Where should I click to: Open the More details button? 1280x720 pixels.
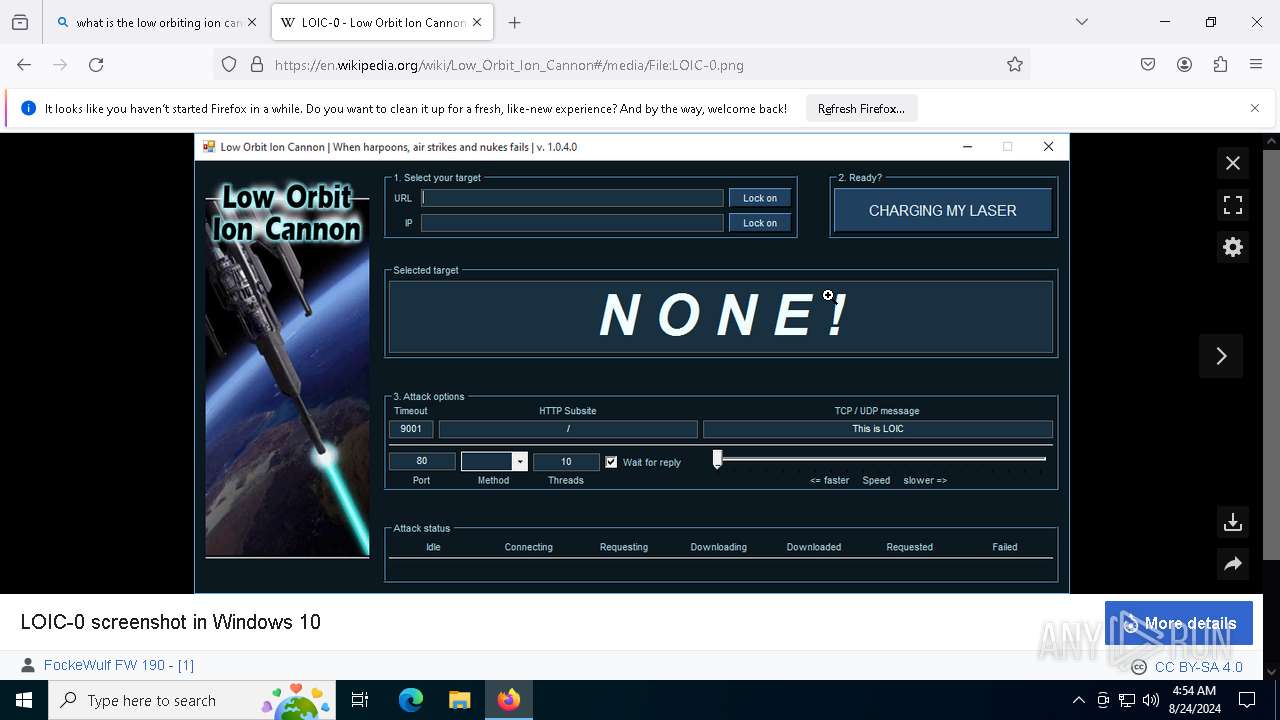(x=1179, y=623)
